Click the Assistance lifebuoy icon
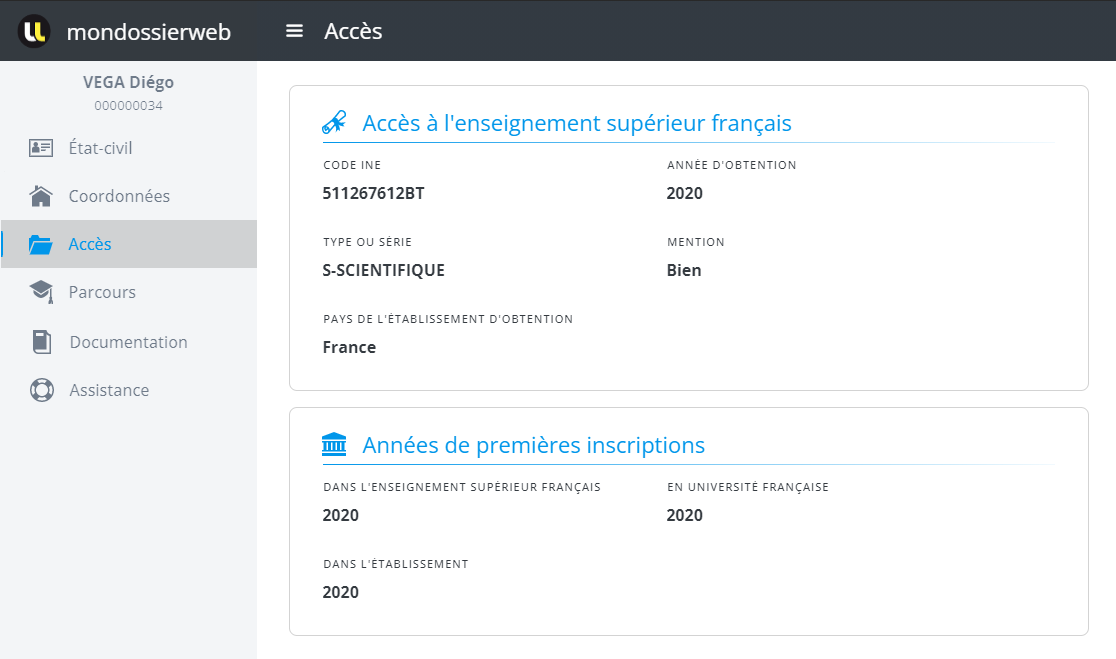 (41, 390)
